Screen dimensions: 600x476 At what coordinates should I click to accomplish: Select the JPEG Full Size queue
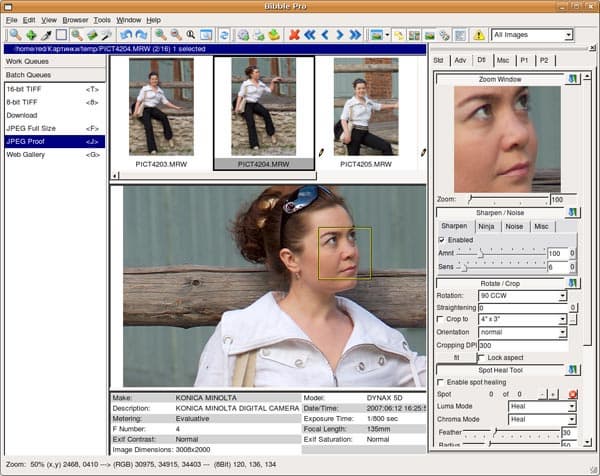click(54, 128)
